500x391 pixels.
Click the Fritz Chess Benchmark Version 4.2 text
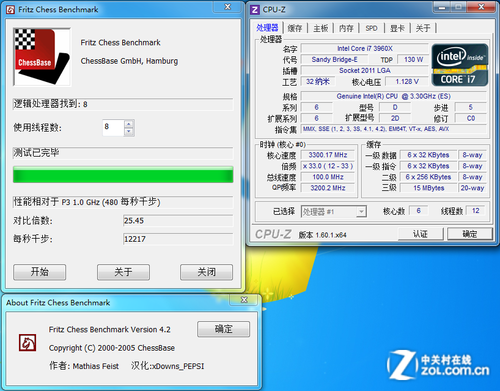[110, 330]
